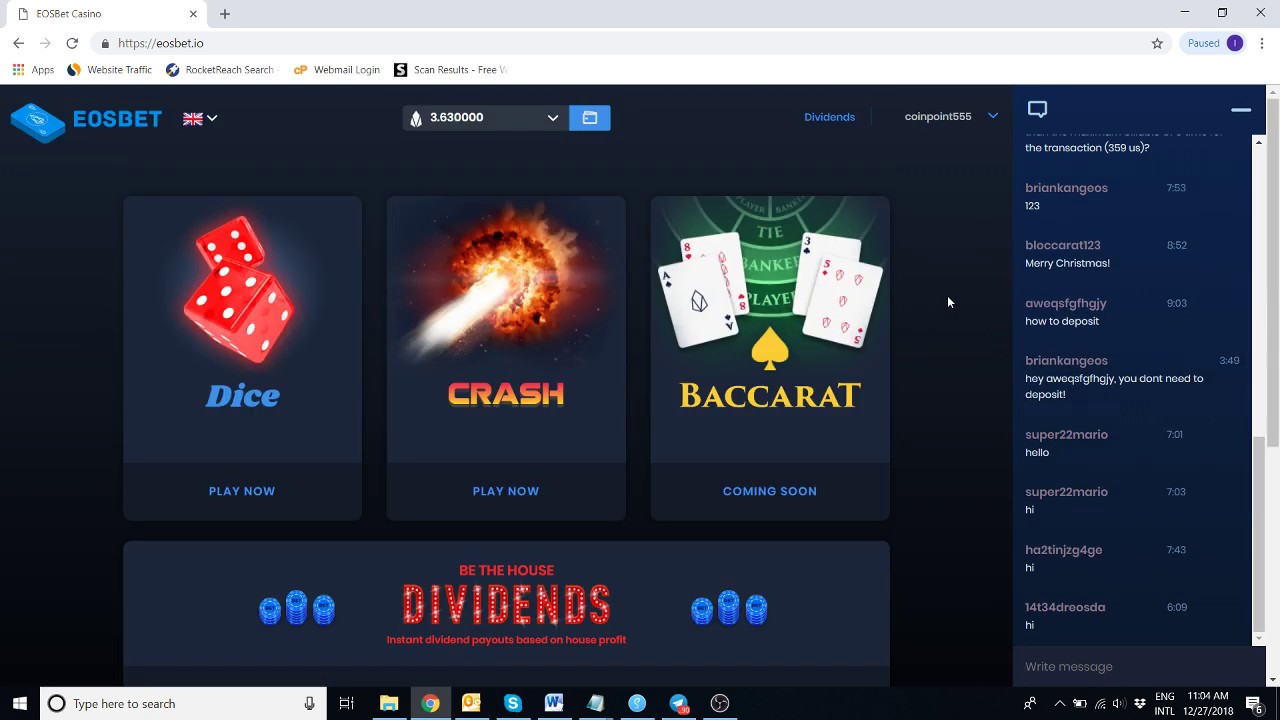Open the RocketReach Search bookmark
The image size is (1280, 720).
pos(219,70)
